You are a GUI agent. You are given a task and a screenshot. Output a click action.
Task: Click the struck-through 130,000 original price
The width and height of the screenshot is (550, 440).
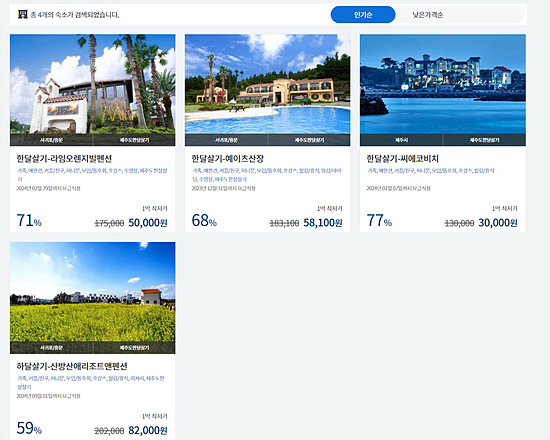[459, 223]
